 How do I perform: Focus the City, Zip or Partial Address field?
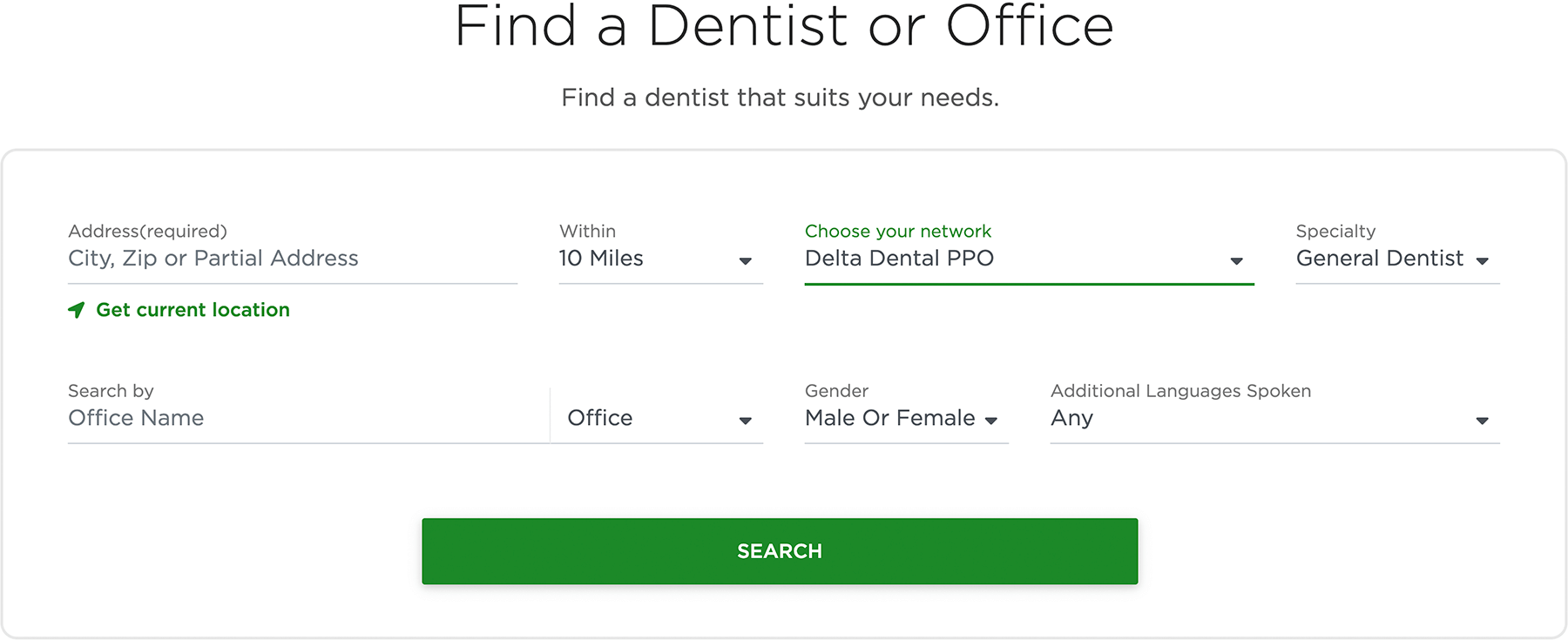(293, 259)
